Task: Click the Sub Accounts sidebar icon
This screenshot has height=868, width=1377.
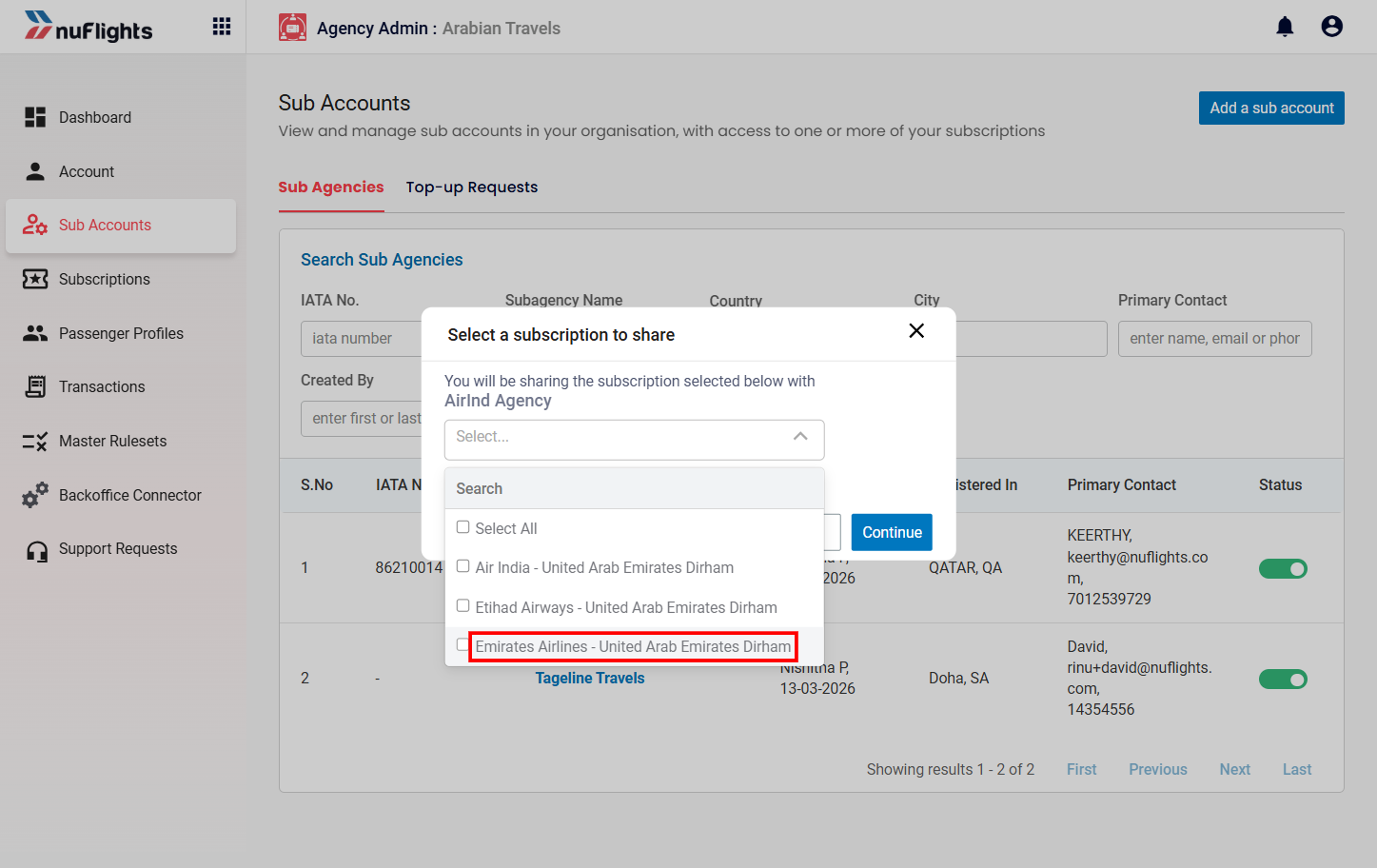Action: [35, 225]
